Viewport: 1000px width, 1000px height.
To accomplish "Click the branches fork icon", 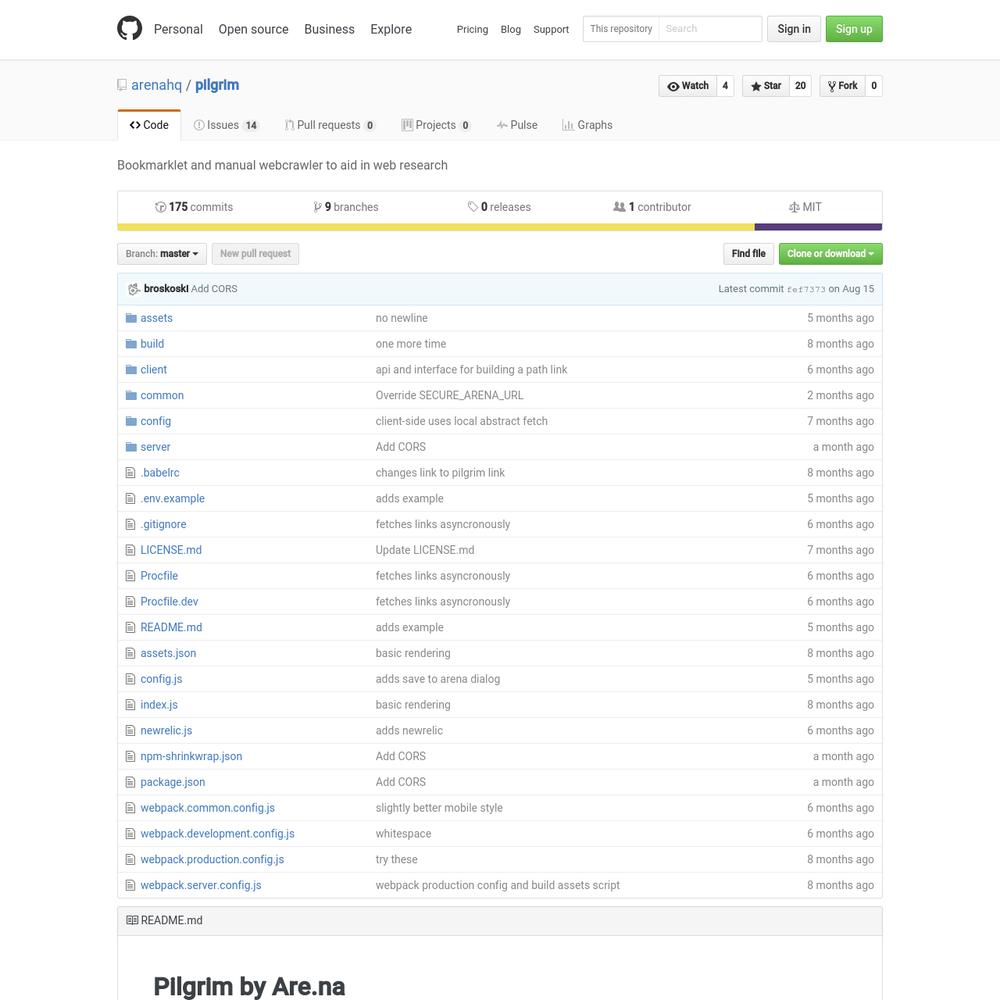I will click(317, 207).
